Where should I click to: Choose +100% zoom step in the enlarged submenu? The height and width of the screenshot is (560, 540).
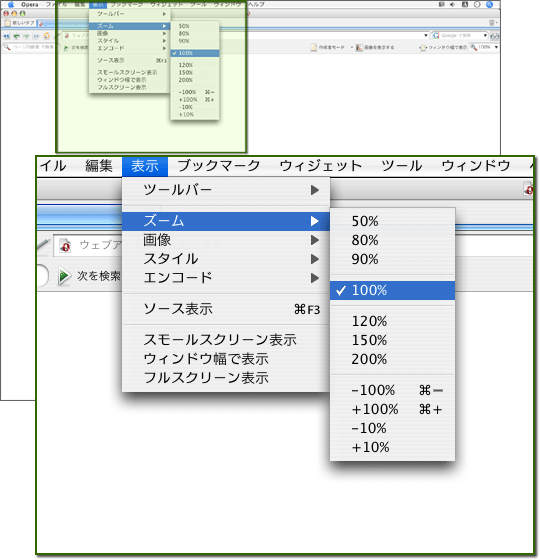point(392,409)
